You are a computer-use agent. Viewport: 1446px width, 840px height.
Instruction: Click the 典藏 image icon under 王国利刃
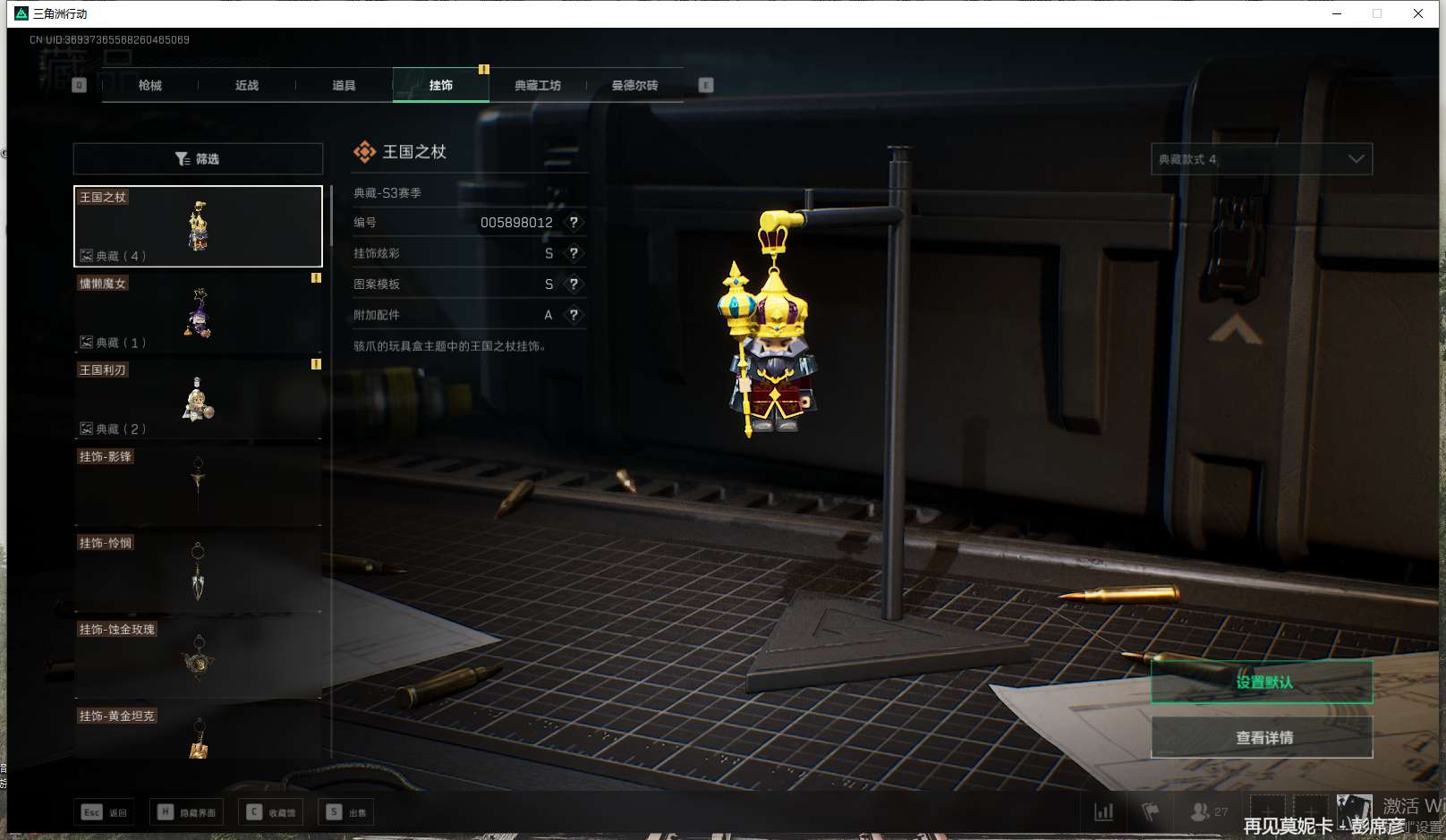(87, 428)
